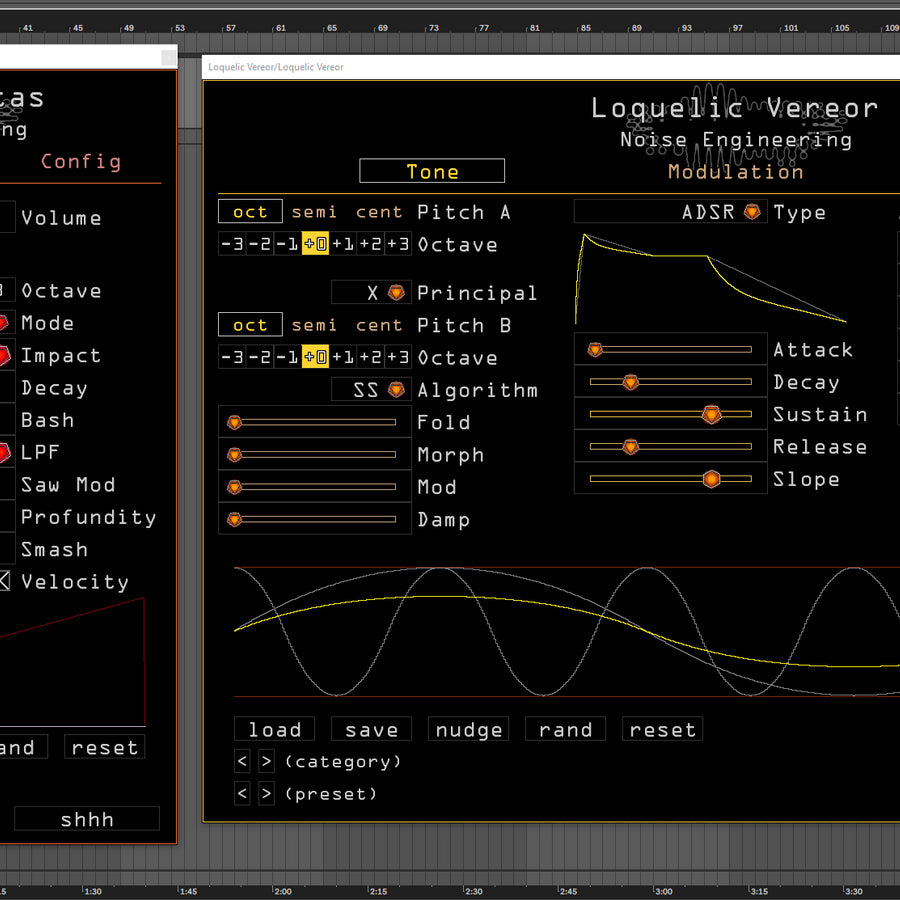The image size is (900, 900).
Task: Open the Algorithm SS dropdown
Action: tap(397, 390)
